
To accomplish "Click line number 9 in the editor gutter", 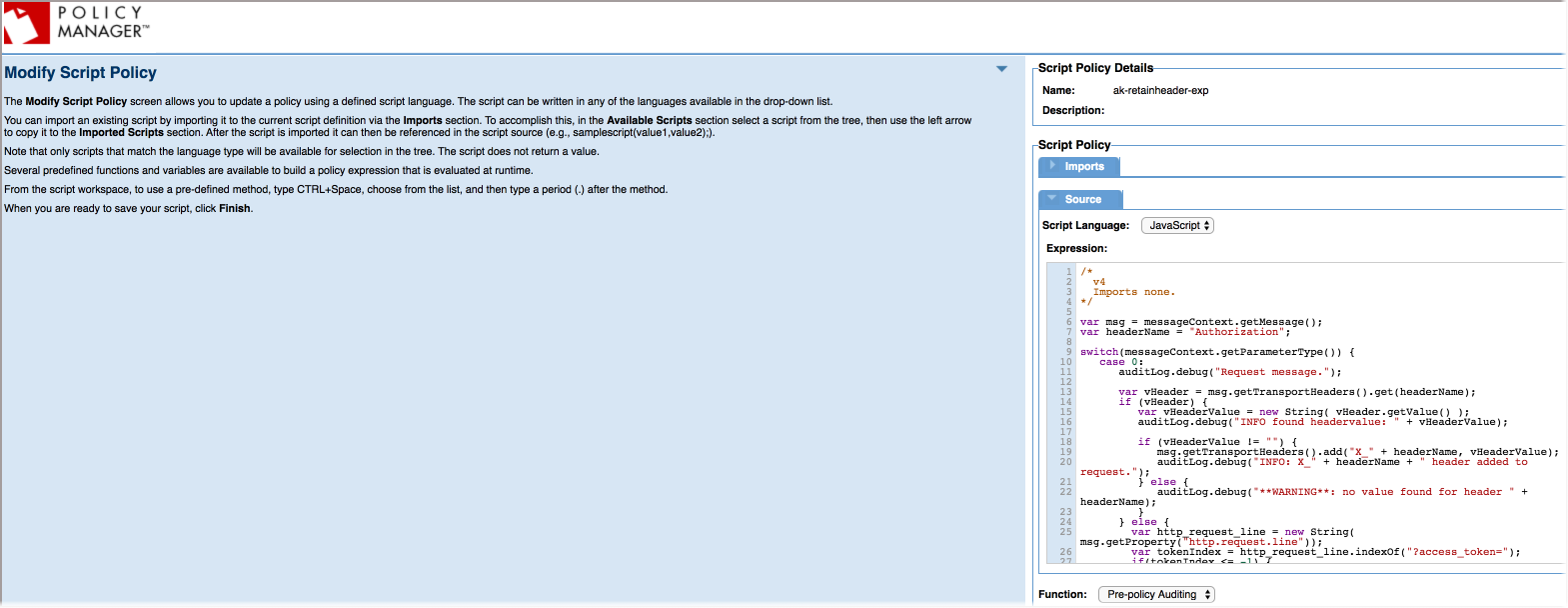I will (x=1067, y=352).
